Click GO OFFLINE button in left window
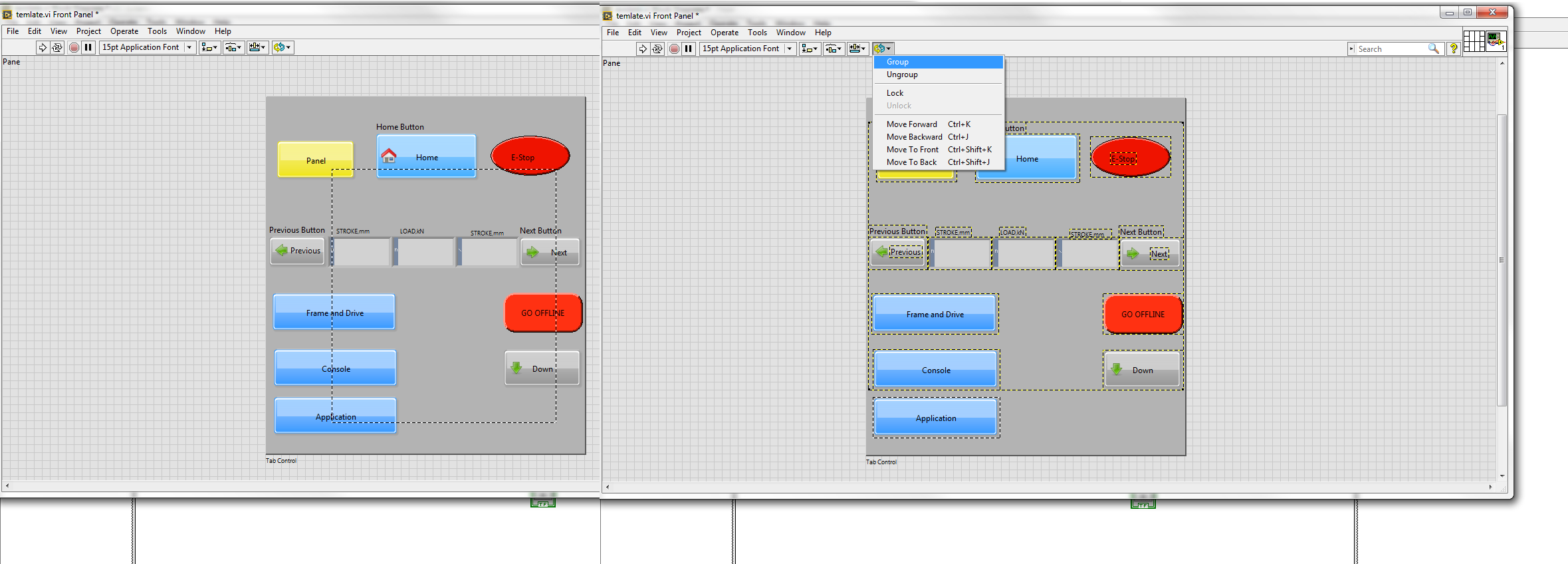 543,313
